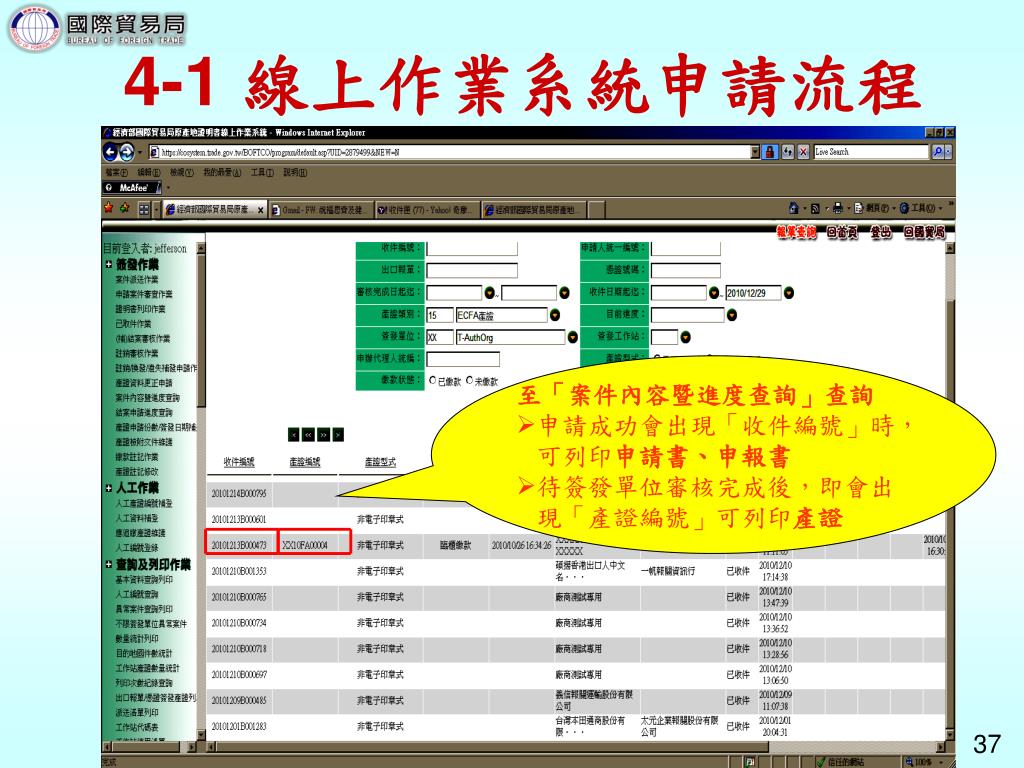Open the 簽發工作站 dropdown button

coord(685,338)
